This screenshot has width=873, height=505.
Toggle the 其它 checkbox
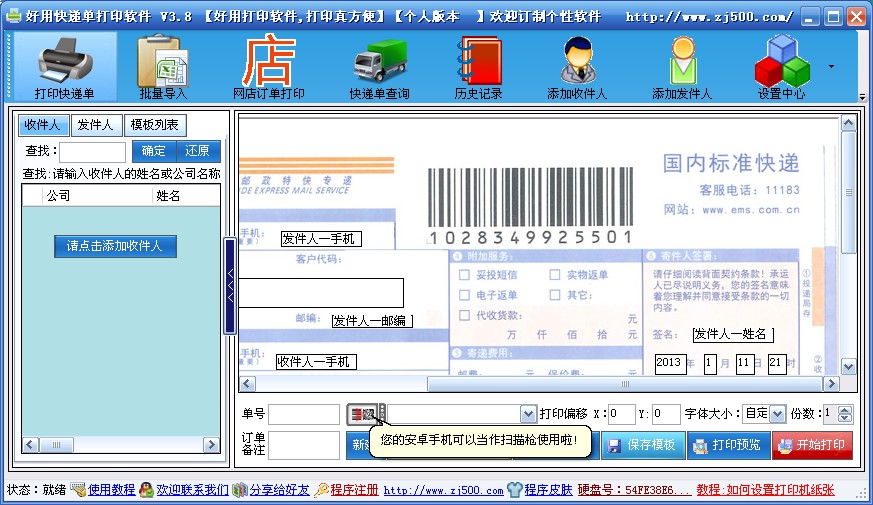[555, 295]
